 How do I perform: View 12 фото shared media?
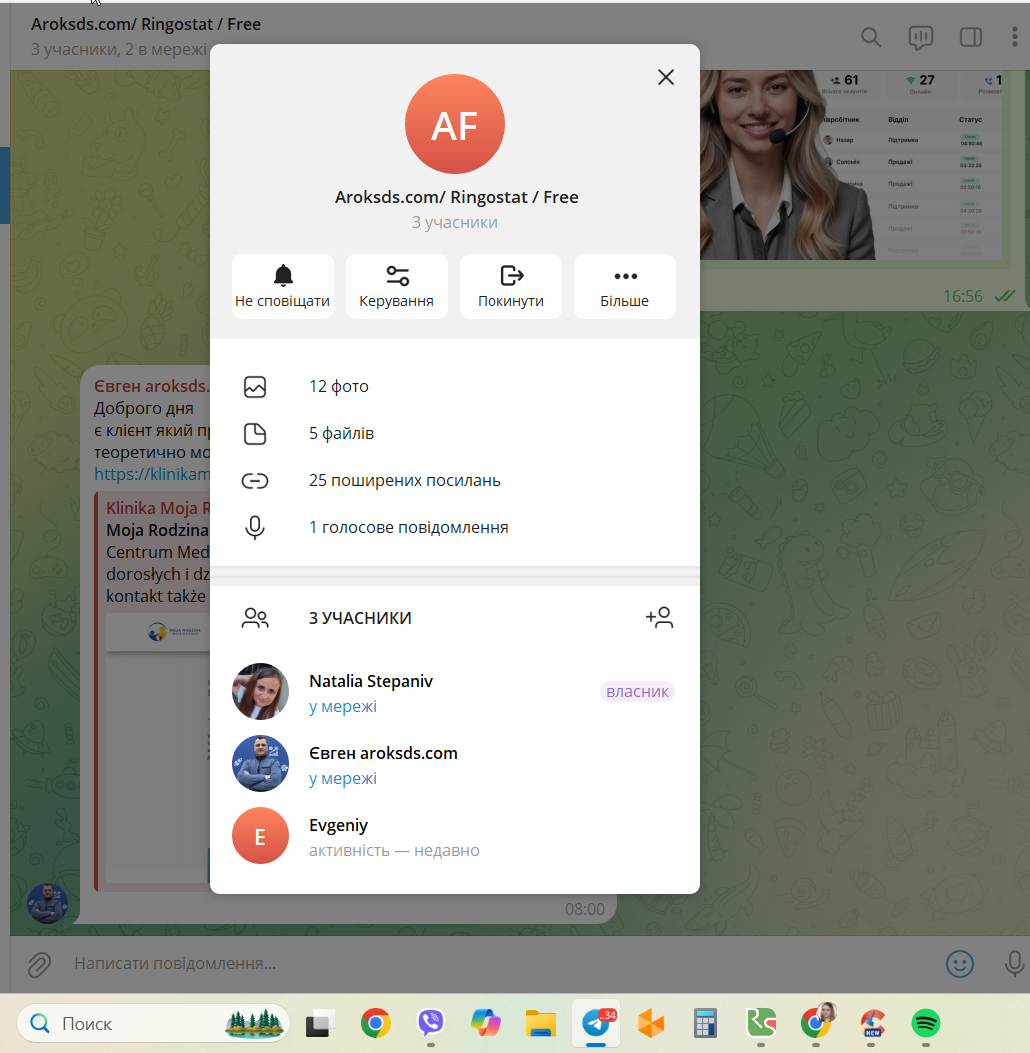[455, 386]
